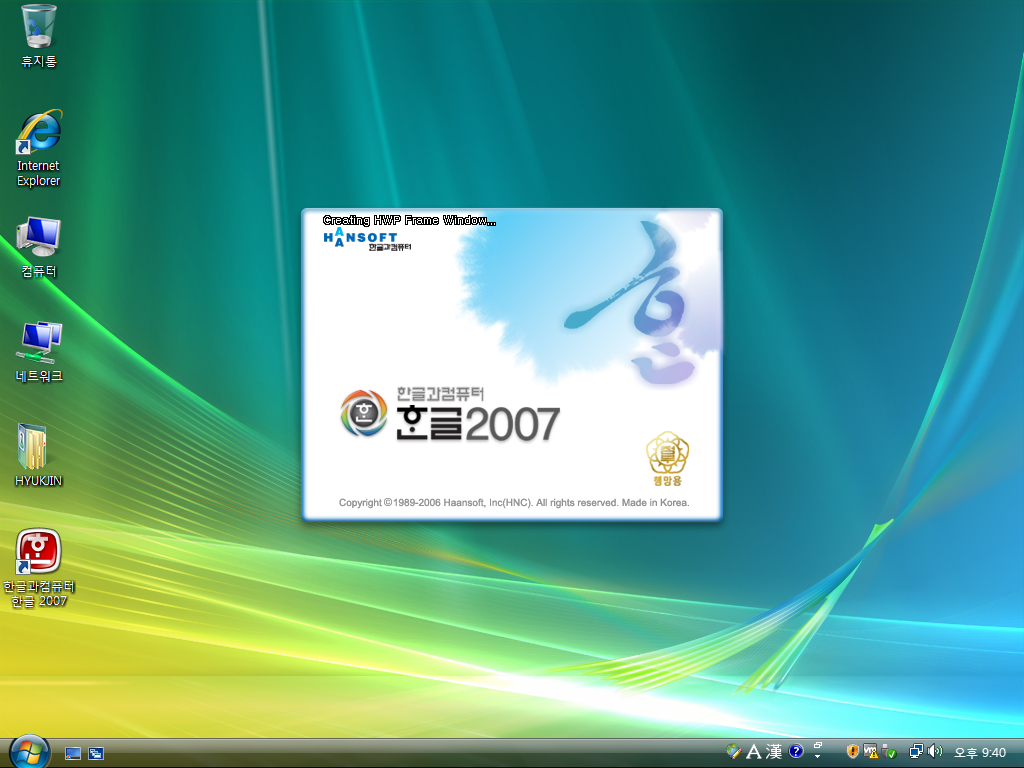Open the Windows Start orb

29,752
